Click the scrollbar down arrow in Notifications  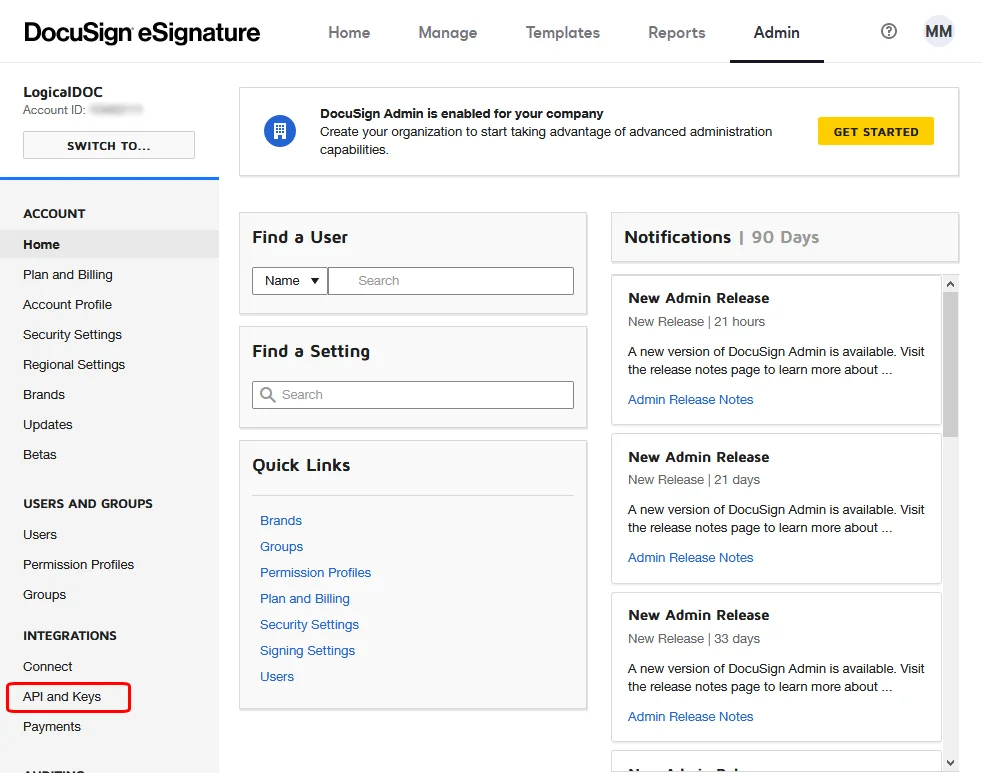tap(950, 761)
